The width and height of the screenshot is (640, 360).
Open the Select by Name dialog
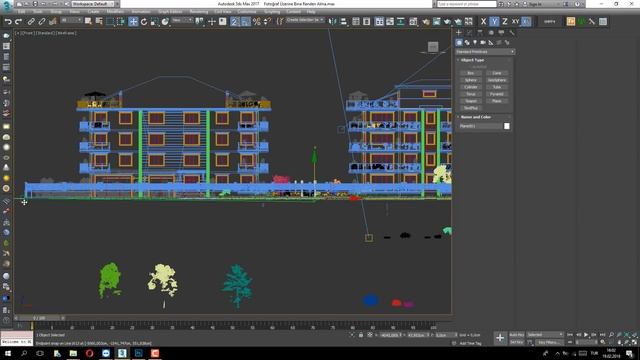pos(99,21)
